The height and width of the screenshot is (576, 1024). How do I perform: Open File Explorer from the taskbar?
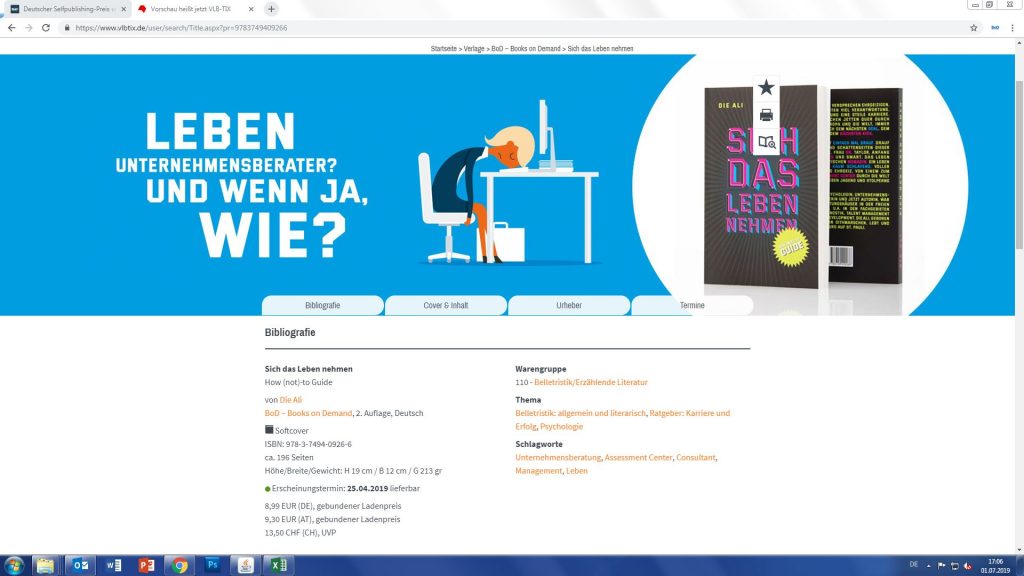pos(45,566)
